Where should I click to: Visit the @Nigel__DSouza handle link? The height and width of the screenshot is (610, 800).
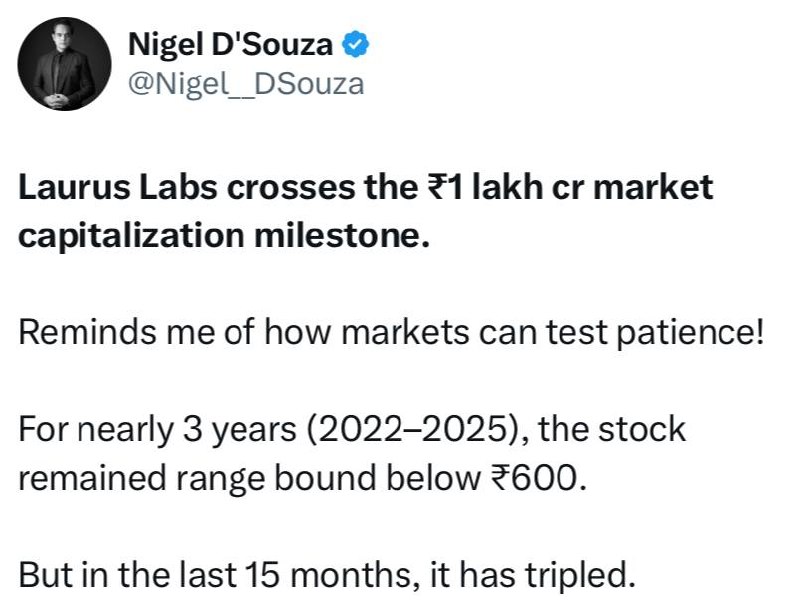[x=246, y=84]
